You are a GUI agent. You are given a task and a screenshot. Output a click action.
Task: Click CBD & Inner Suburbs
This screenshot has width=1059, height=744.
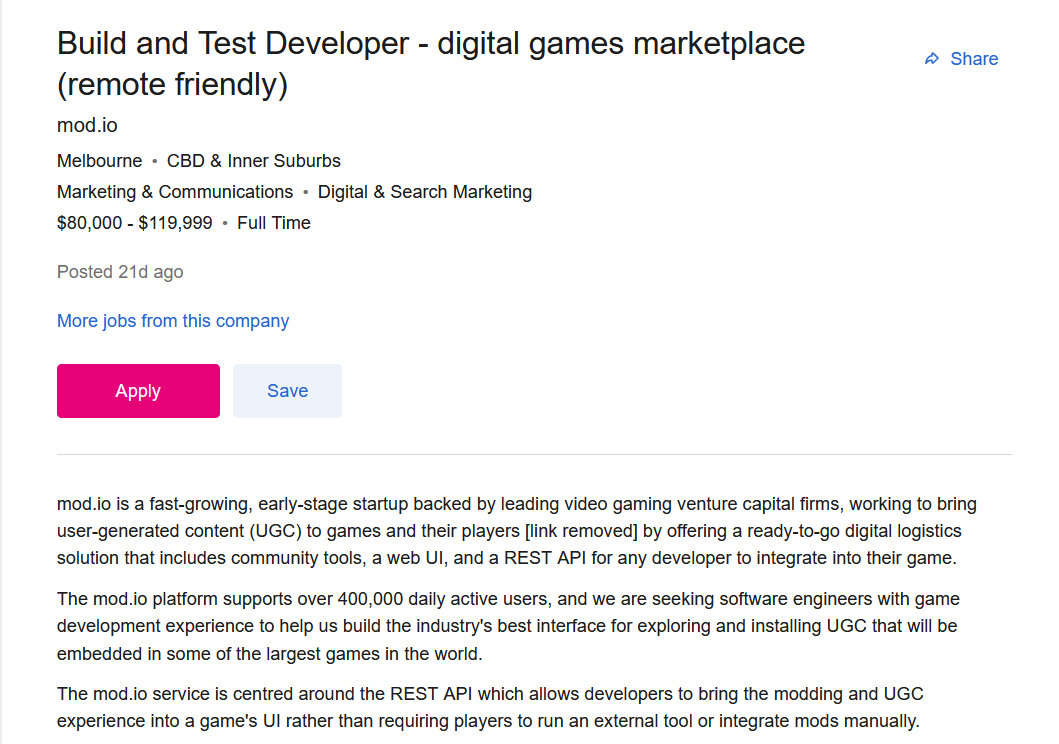point(253,160)
